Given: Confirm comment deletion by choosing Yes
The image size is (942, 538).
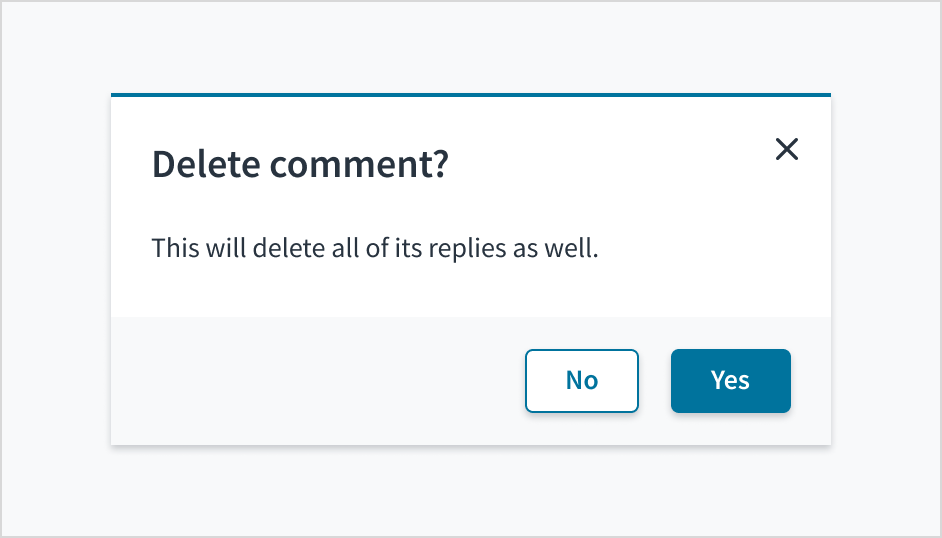Looking at the screenshot, I should (730, 381).
